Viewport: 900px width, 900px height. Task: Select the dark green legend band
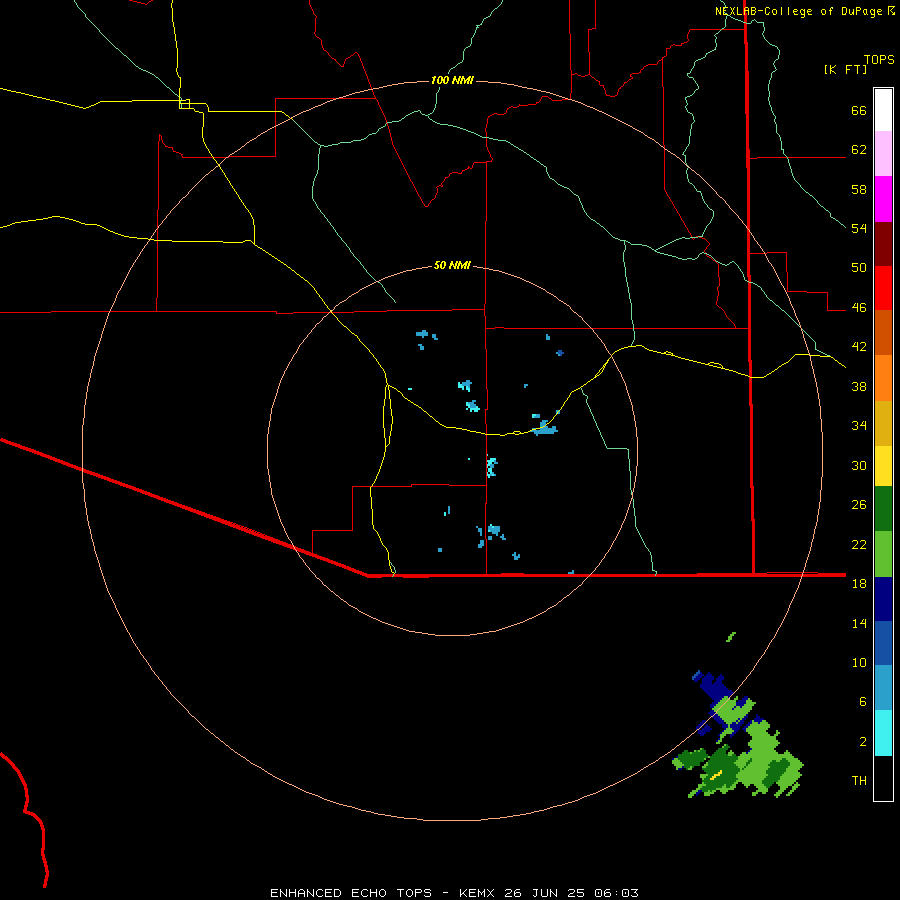tap(883, 509)
